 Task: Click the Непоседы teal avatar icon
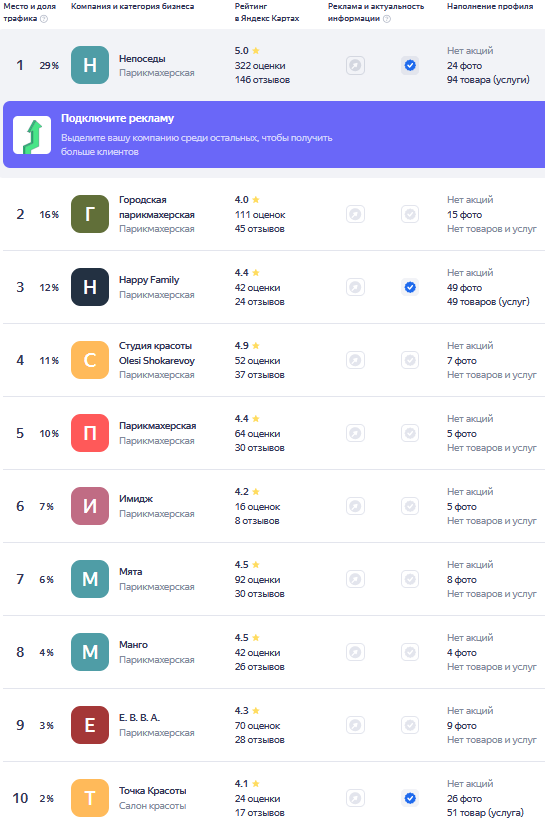click(90, 65)
